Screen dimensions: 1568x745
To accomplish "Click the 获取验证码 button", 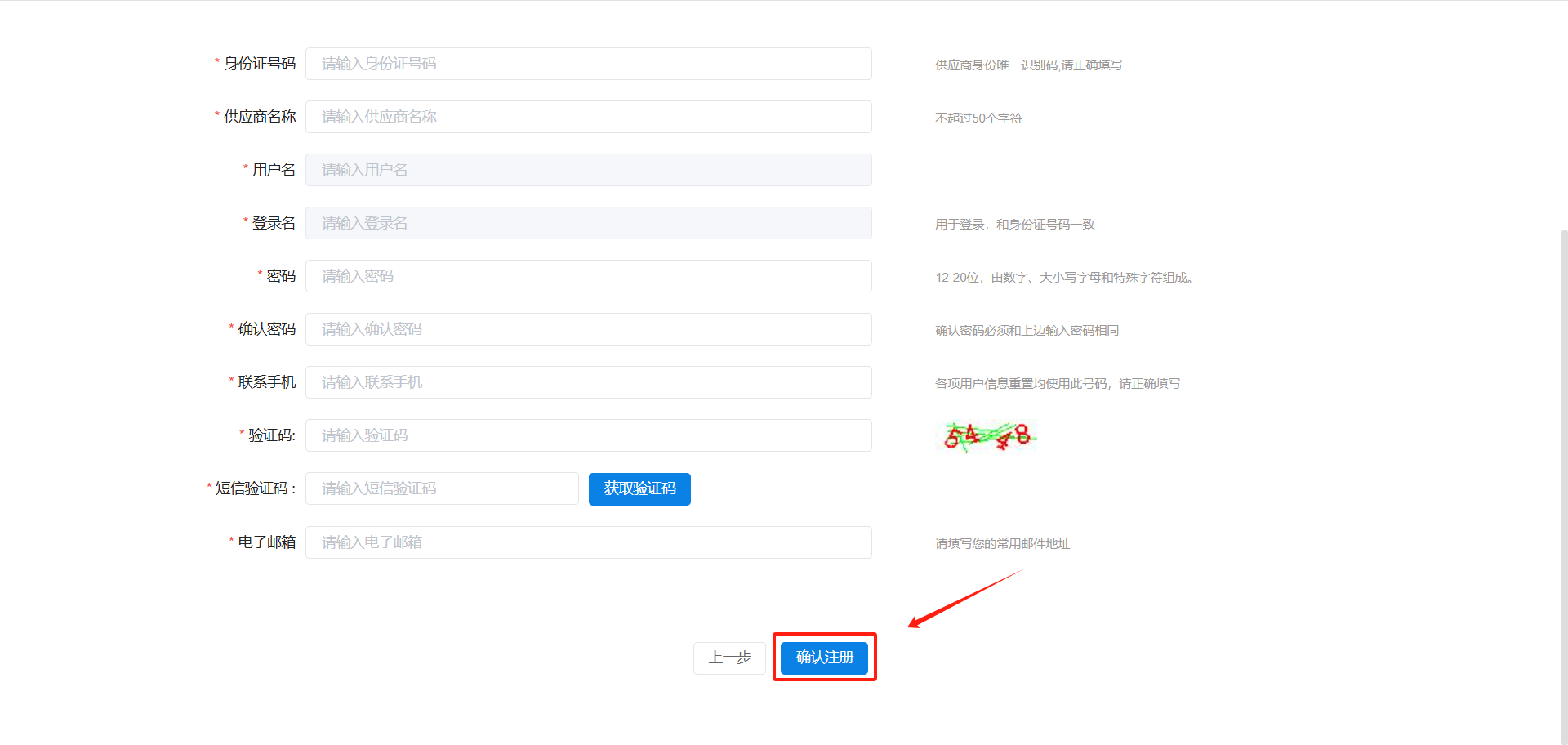I will (639, 489).
